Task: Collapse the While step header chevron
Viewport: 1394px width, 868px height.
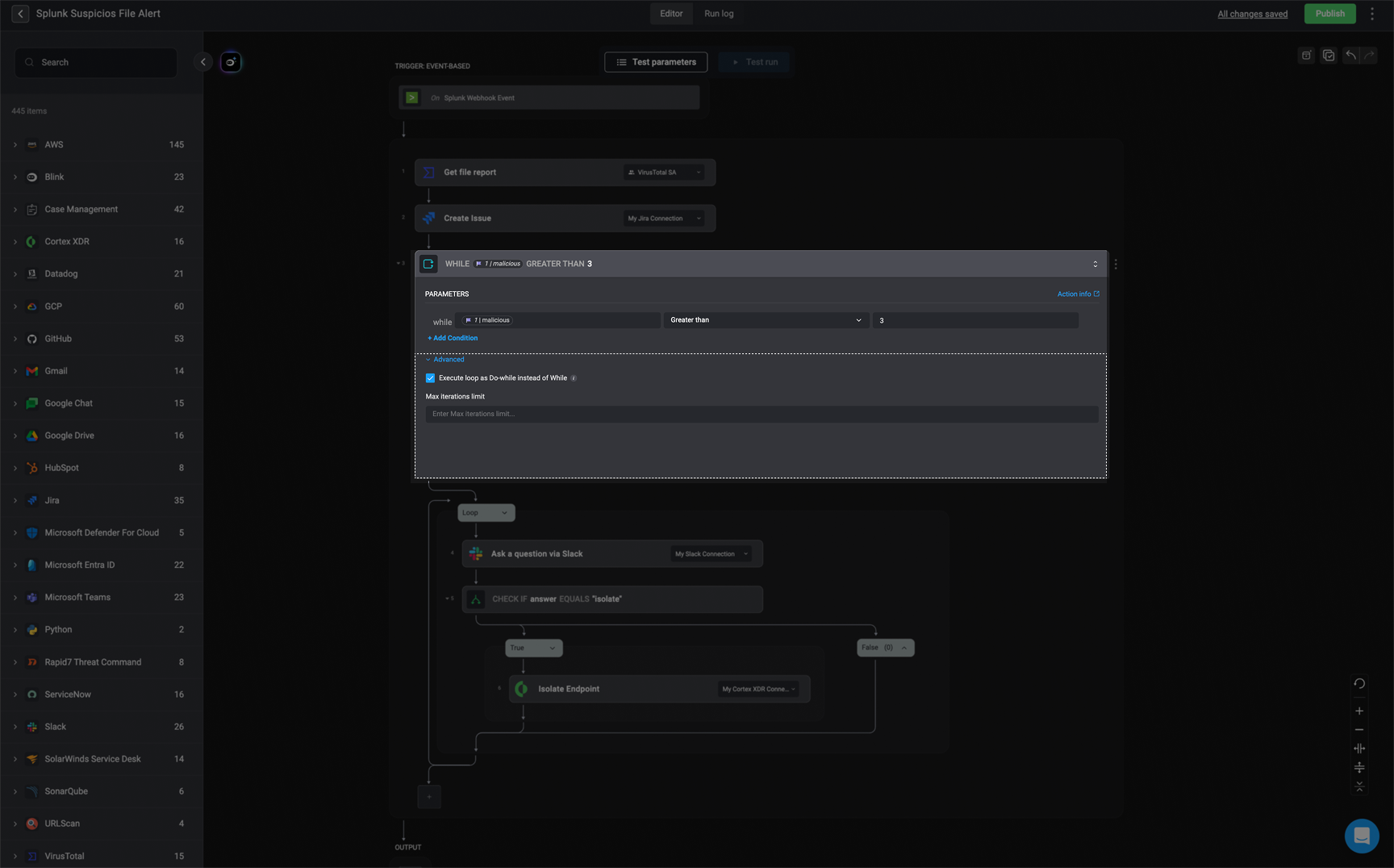Action: pos(1095,264)
